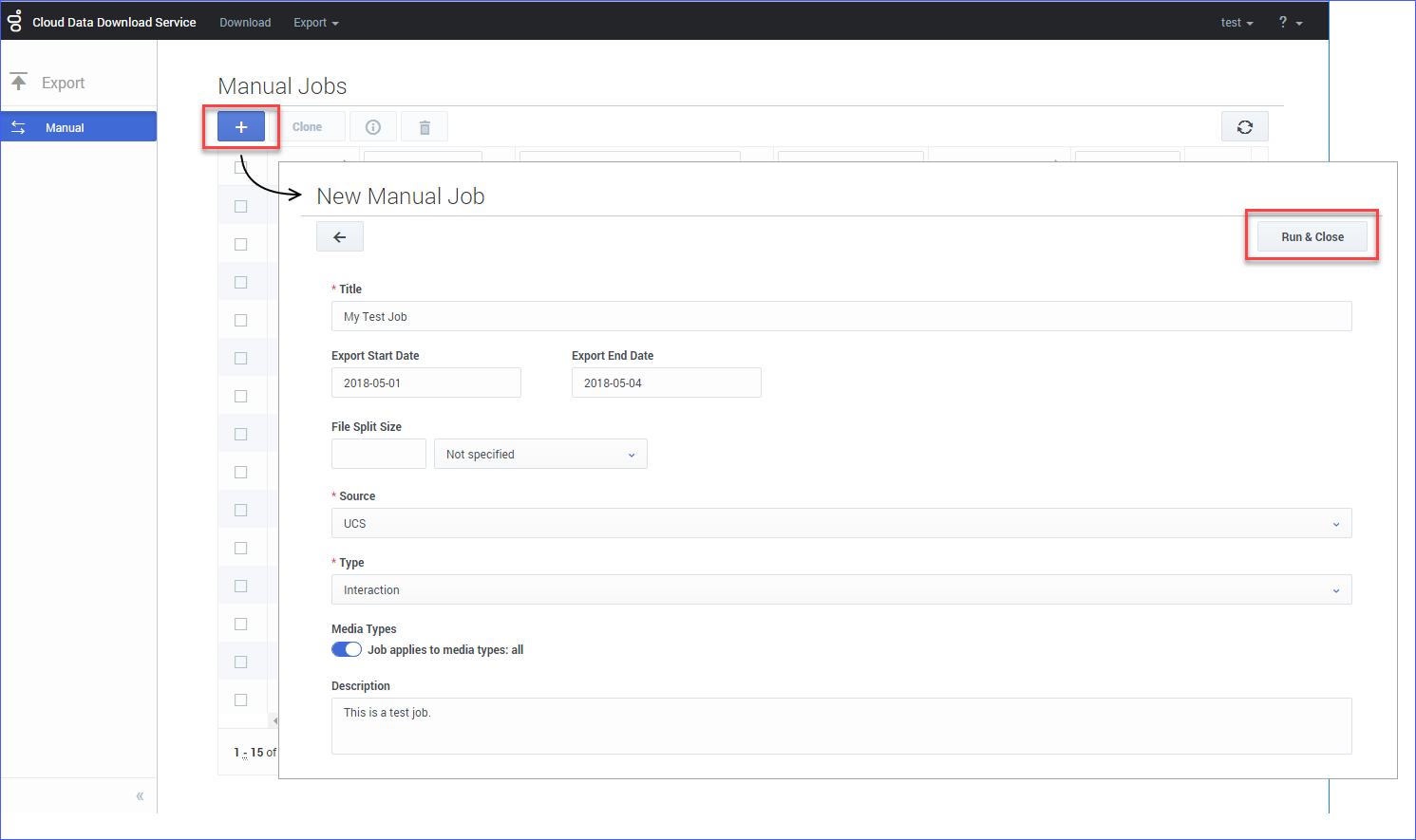Collapse the sidebar with the chevron control

tap(139, 796)
